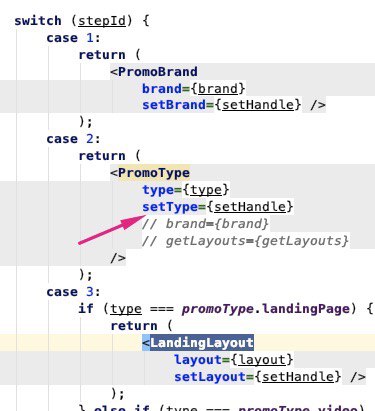
Task: Click the type={type} attribute
Action: (186, 190)
